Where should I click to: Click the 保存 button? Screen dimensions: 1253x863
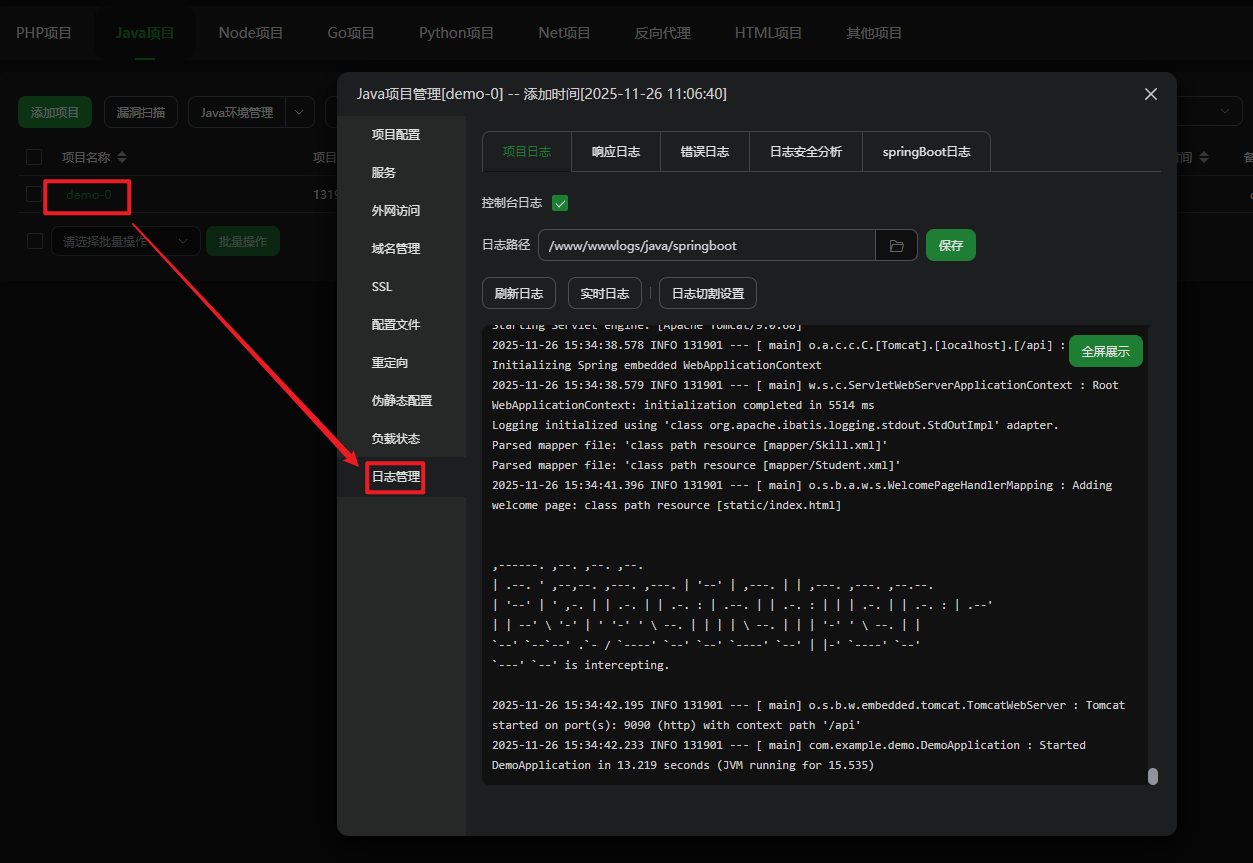click(950, 246)
